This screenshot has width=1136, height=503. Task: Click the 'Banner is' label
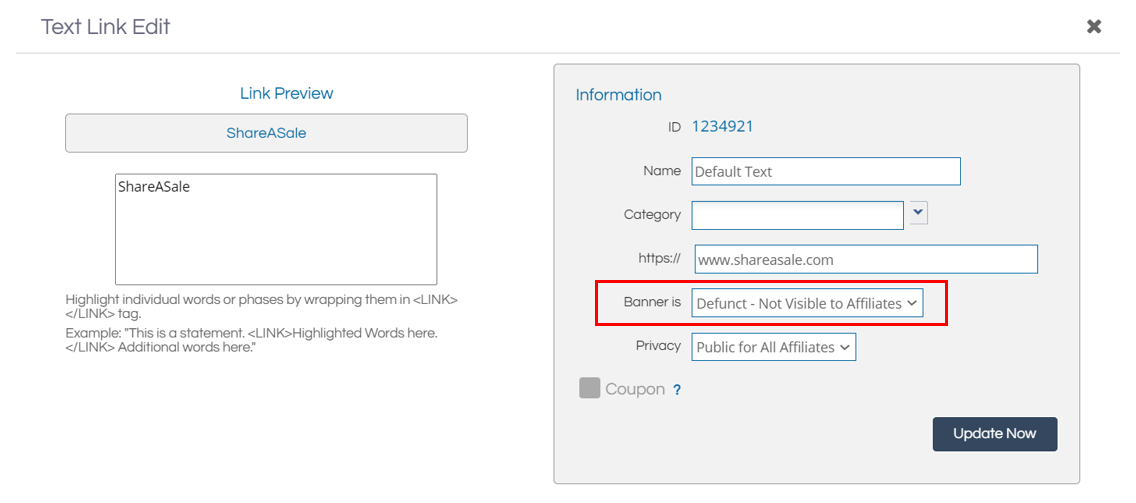pyautogui.click(x=652, y=302)
